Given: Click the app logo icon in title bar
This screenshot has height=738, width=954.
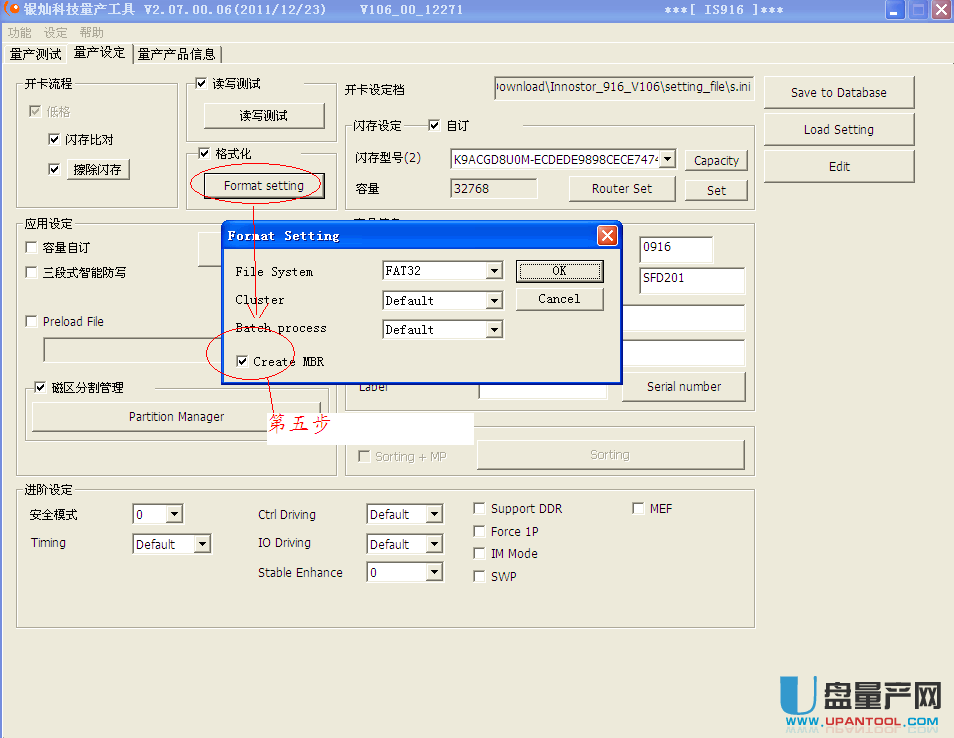Looking at the screenshot, I should [x=13, y=10].
